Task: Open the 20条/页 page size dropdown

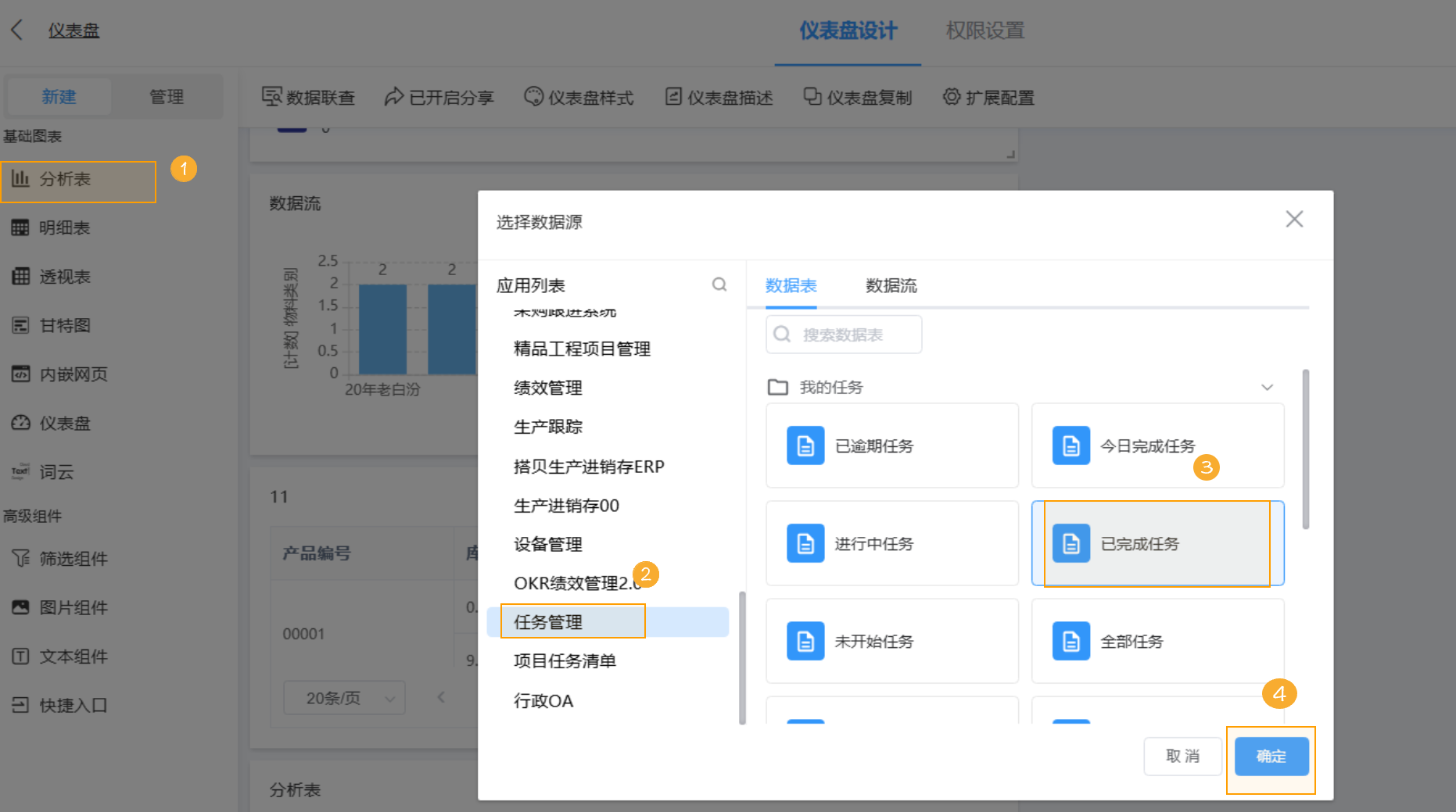Action: (343, 697)
